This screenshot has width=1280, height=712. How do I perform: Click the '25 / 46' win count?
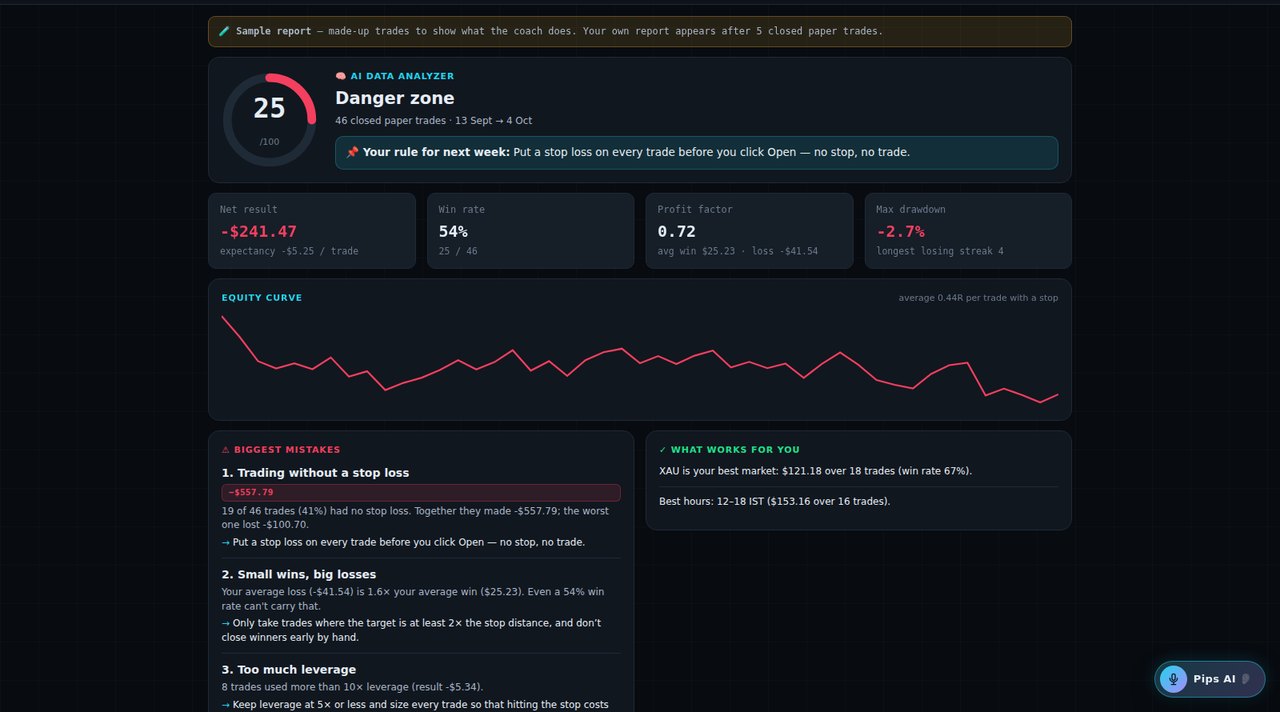pos(458,251)
